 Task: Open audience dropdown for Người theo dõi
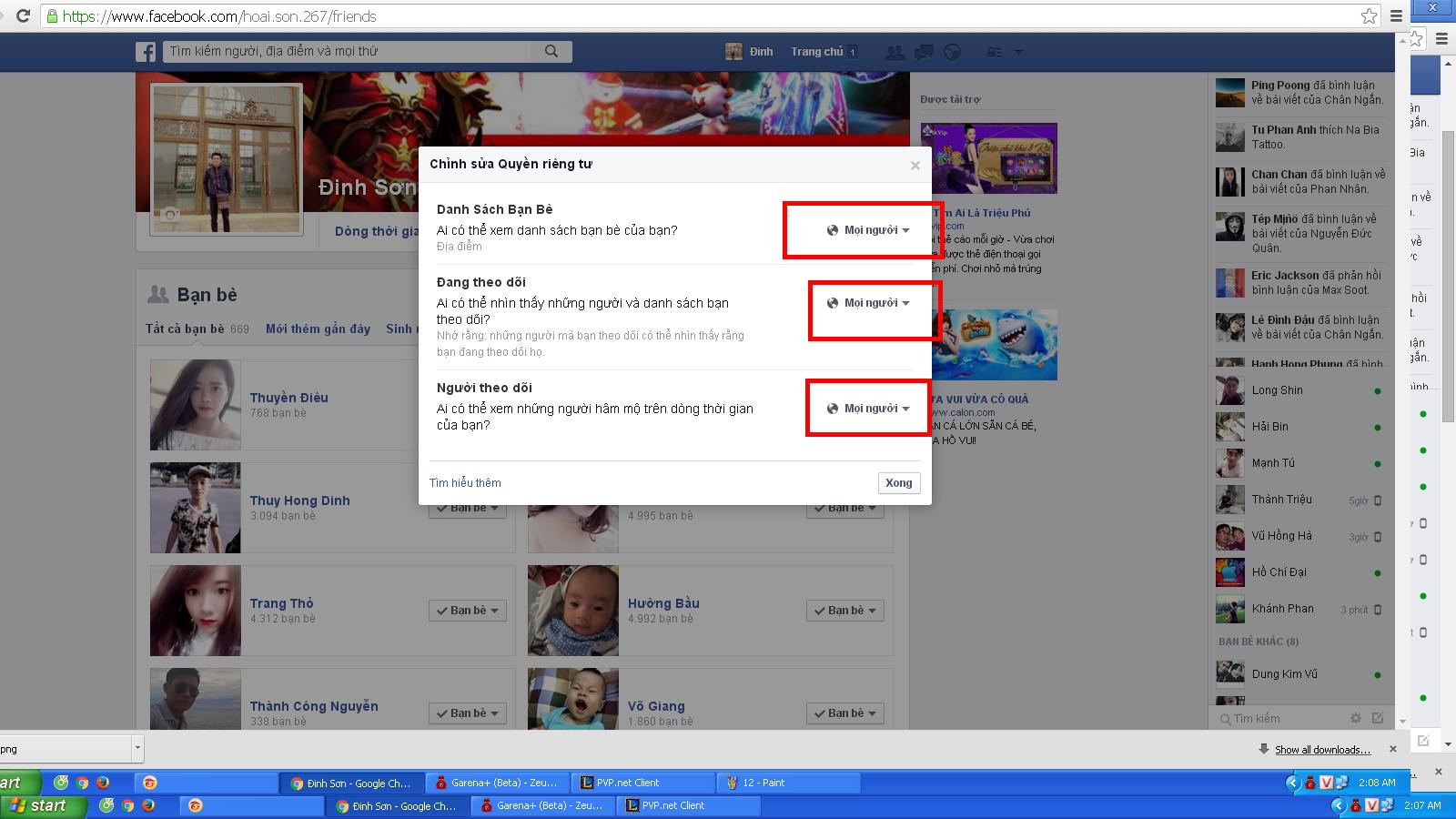[868, 409]
